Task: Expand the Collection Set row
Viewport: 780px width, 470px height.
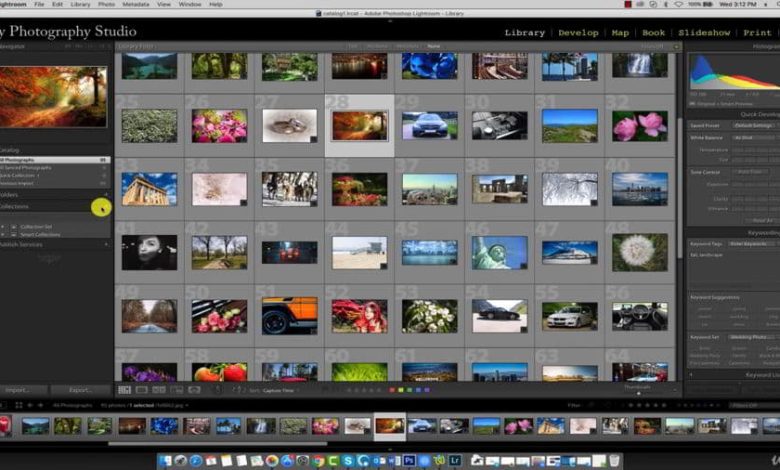Action: [x=3, y=227]
